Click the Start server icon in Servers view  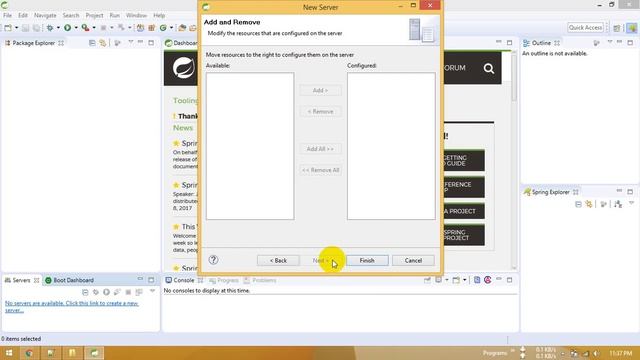pyautogui.click(x=106, y=292)
